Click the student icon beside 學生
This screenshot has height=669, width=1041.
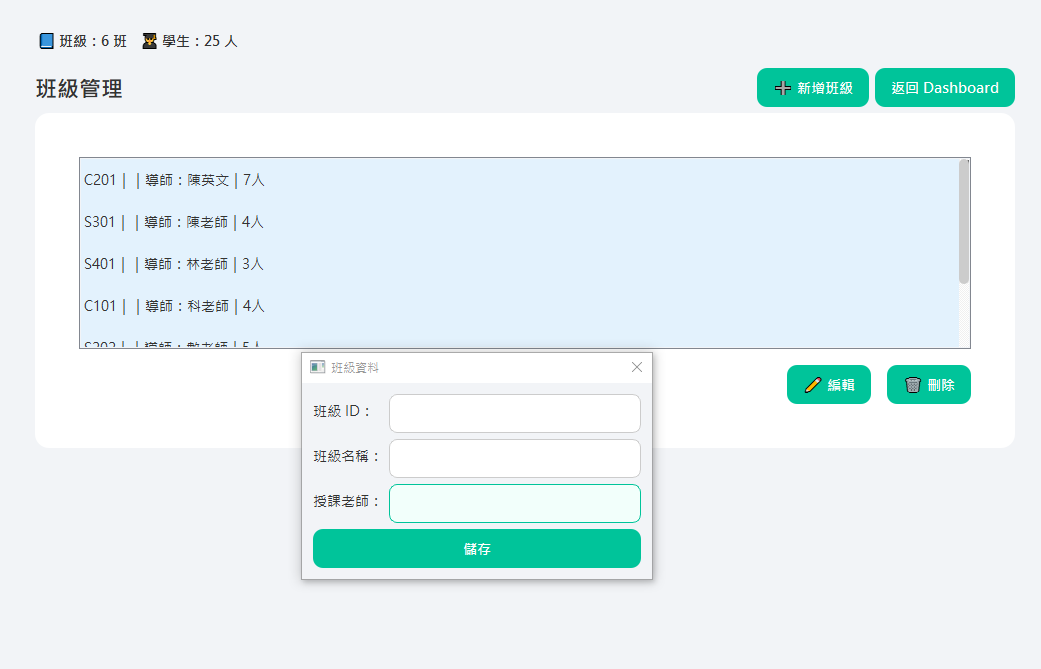tap(150, 41)
